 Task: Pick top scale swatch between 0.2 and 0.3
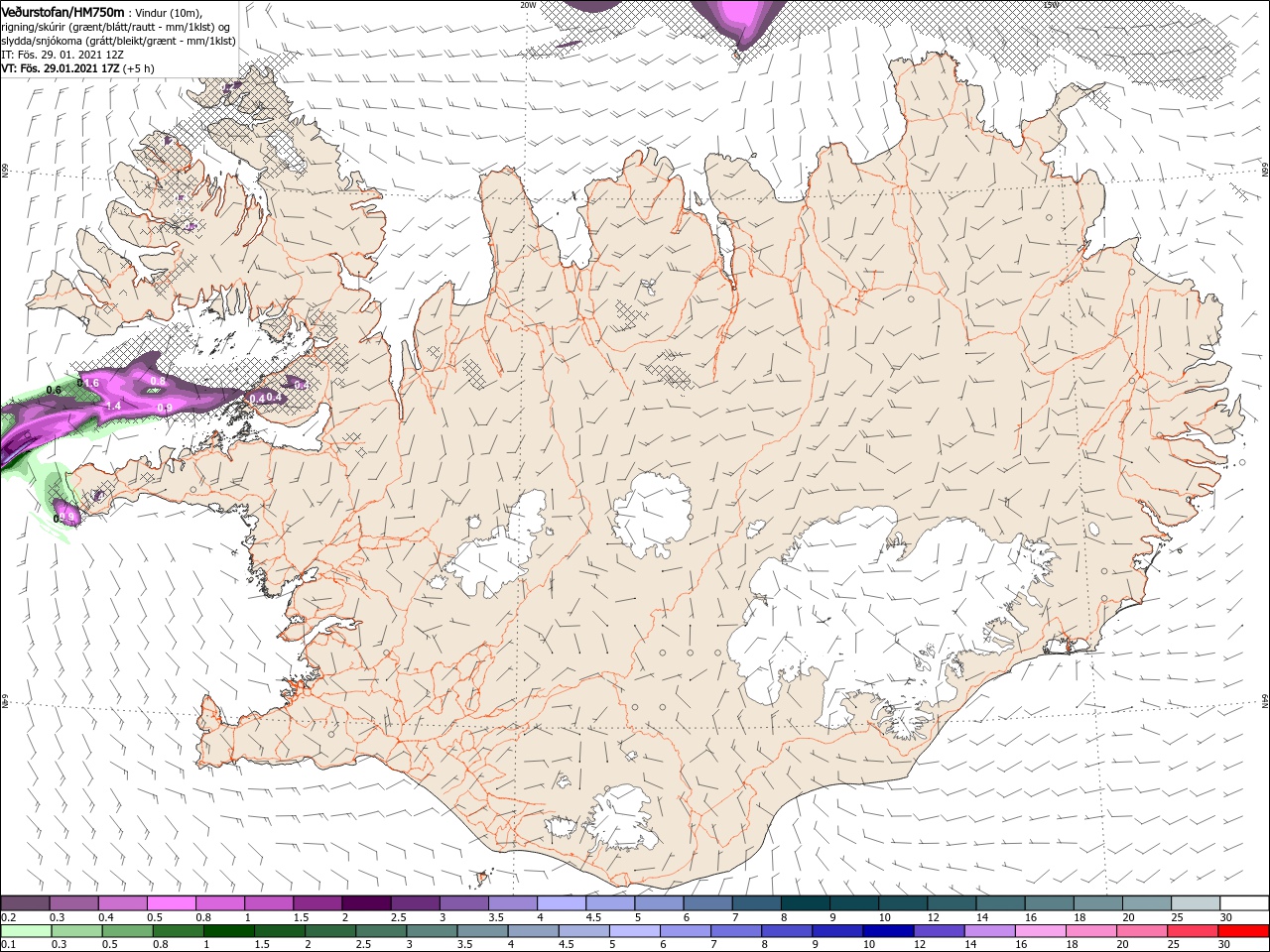point(26,903)
